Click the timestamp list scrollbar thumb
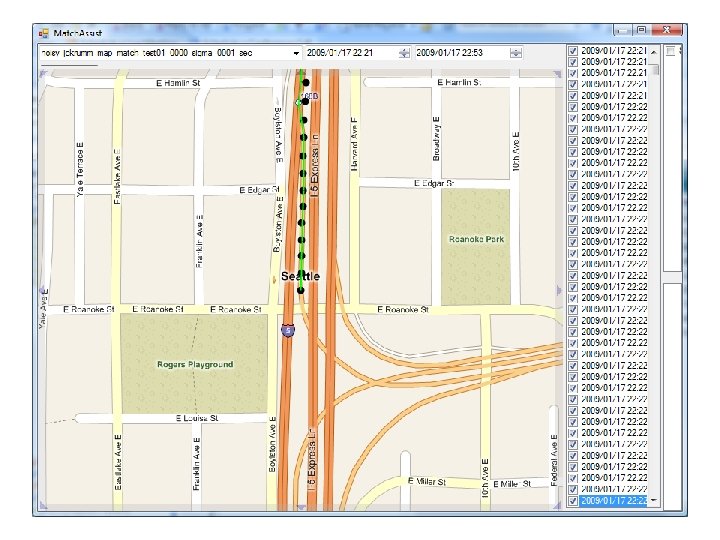 (x=656, y=69)
